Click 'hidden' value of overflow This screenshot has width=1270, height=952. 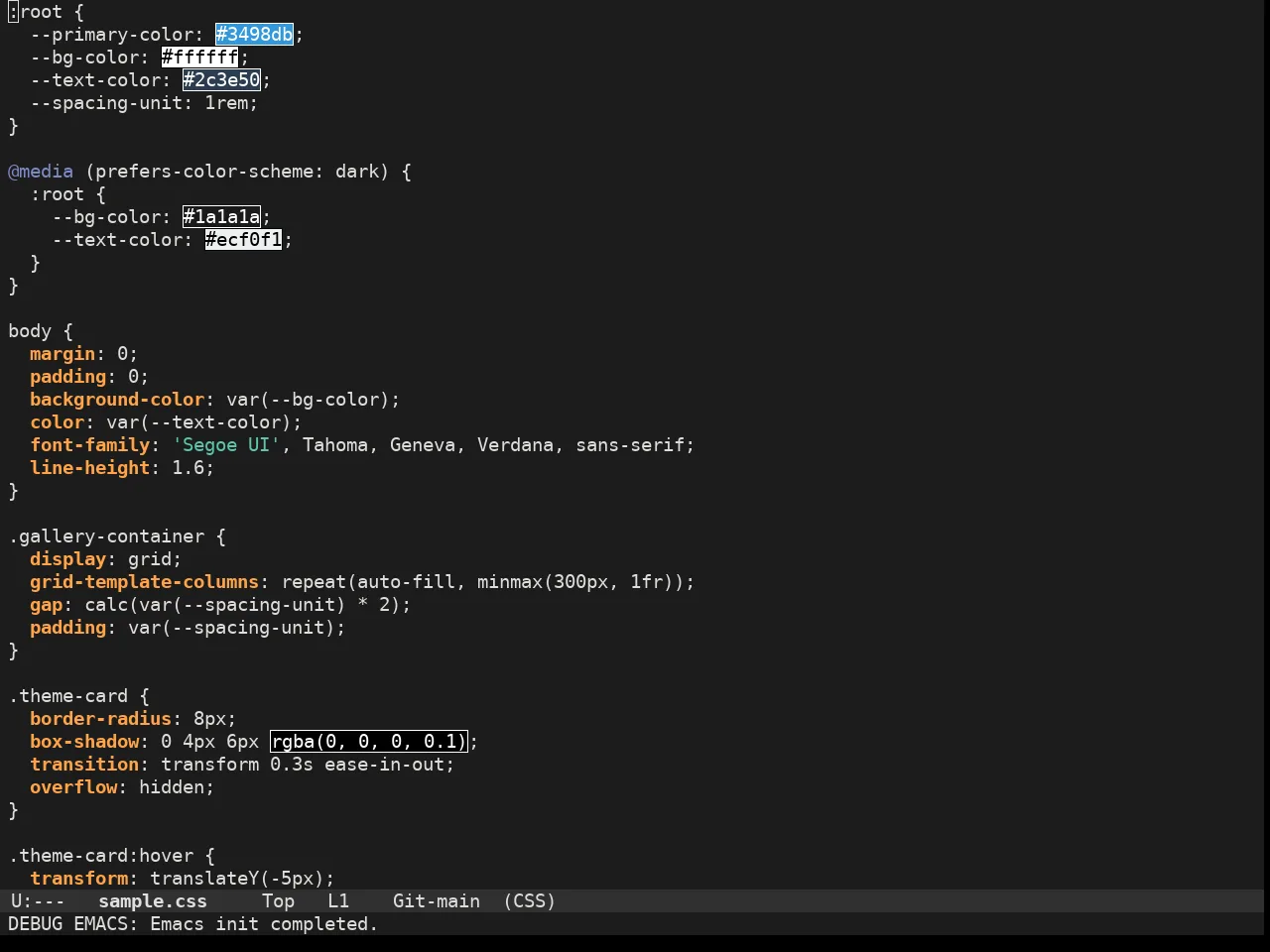point(172,787)
